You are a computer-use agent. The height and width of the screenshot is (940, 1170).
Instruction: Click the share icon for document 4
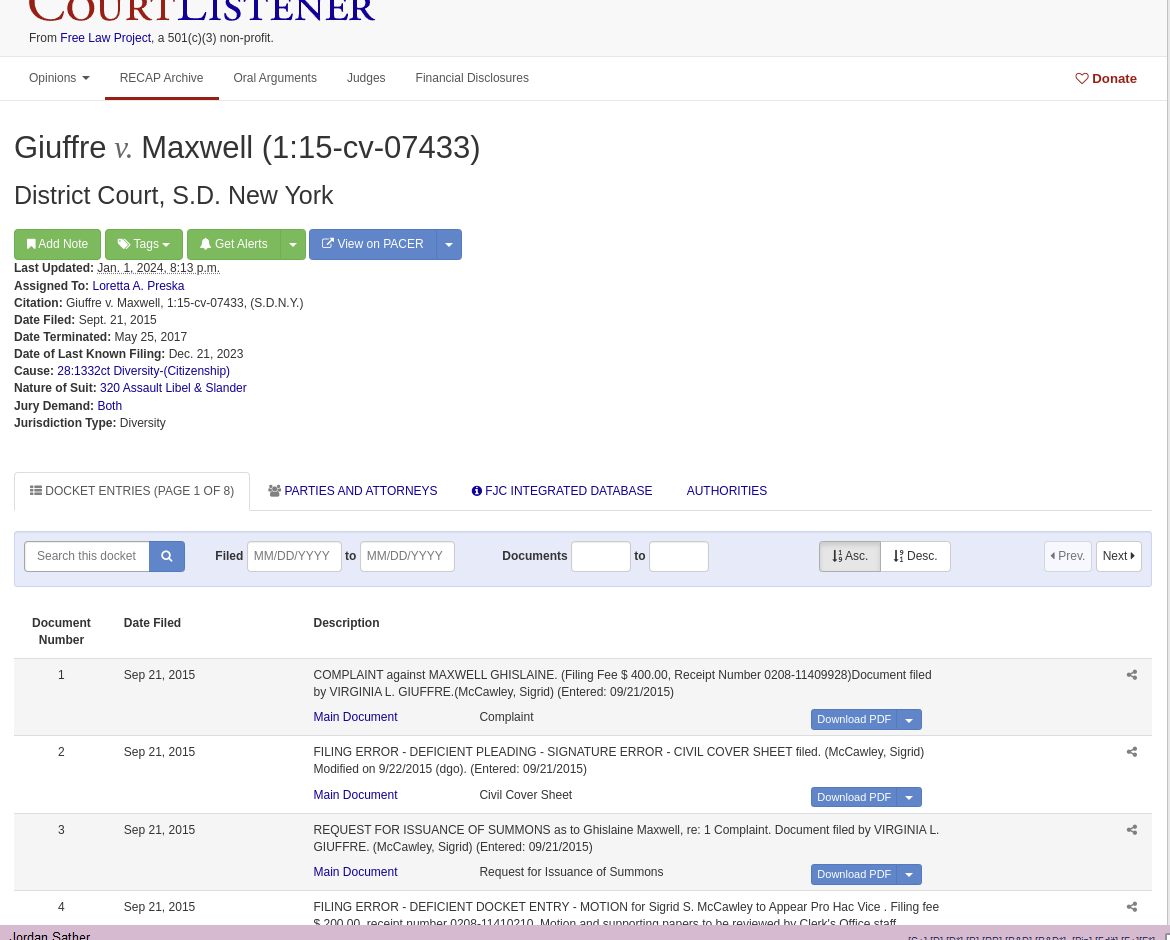coord(1131,907)
